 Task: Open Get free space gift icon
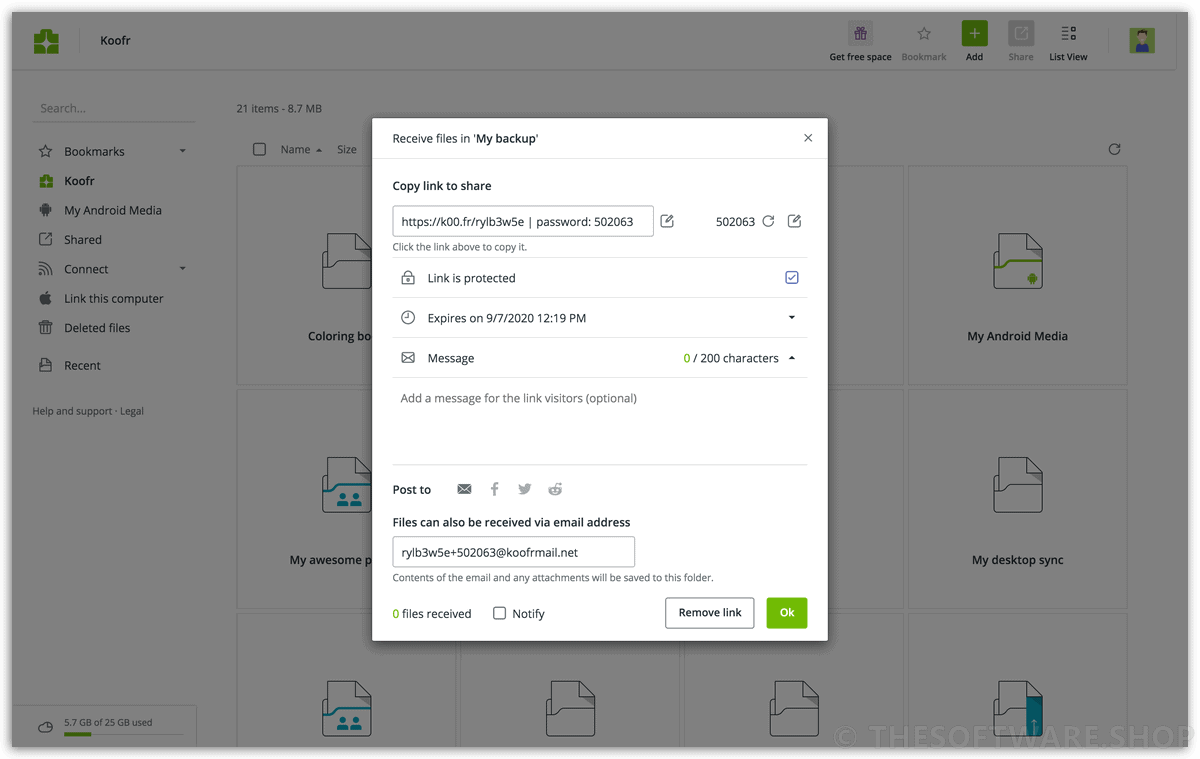pyautogui.click(x=860, y=34)
